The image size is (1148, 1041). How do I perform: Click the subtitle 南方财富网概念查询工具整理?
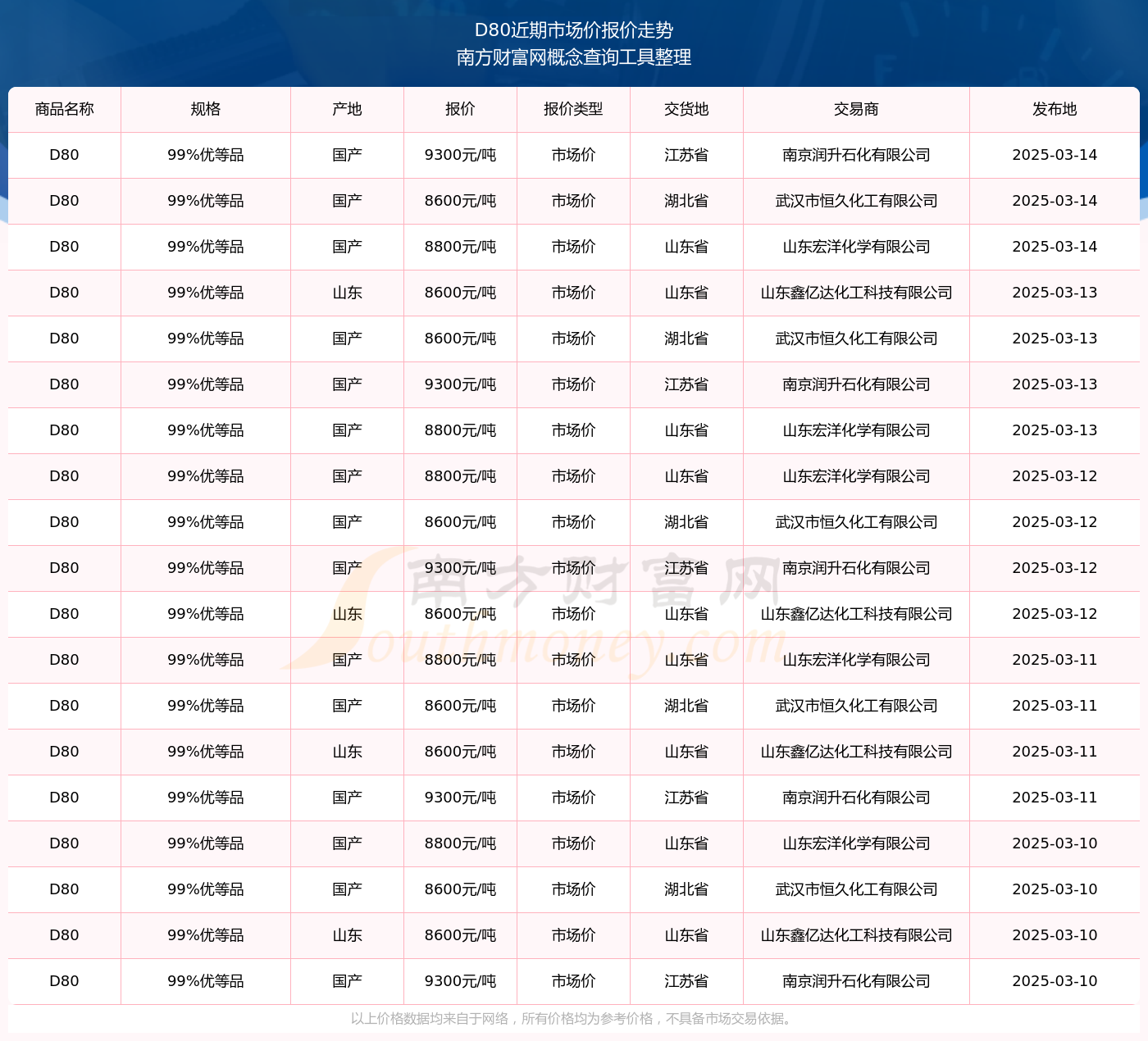(x=574, y=57)
